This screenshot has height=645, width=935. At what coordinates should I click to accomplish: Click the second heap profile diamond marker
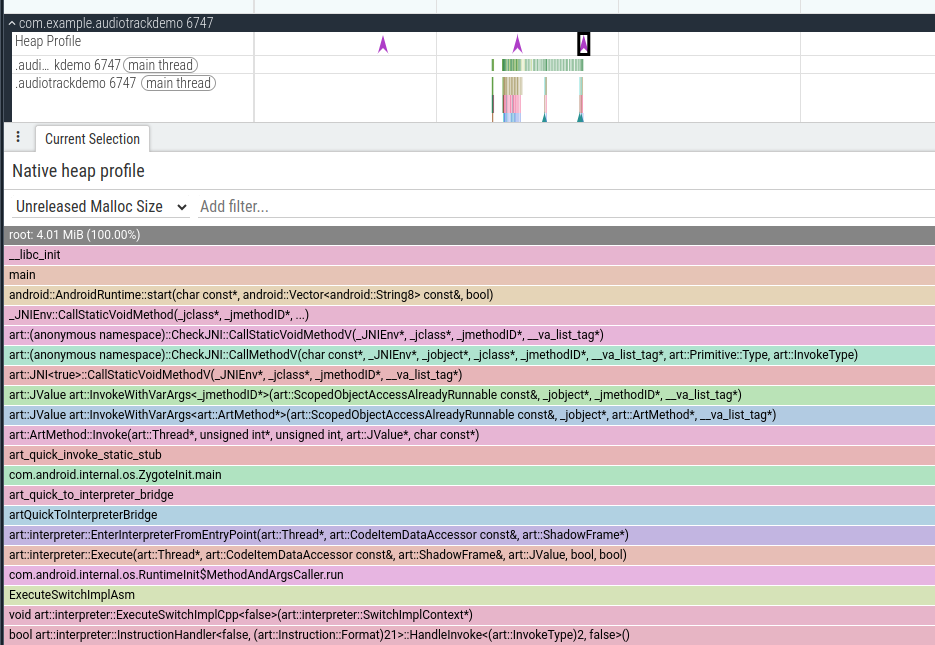pyautogui.click(x=518, y=44)
